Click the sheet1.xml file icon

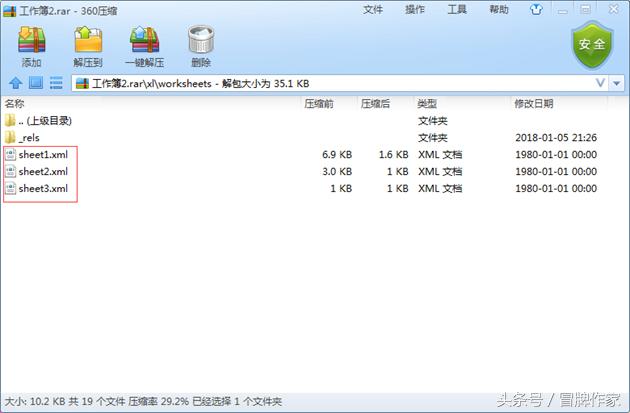coord(11,154)
